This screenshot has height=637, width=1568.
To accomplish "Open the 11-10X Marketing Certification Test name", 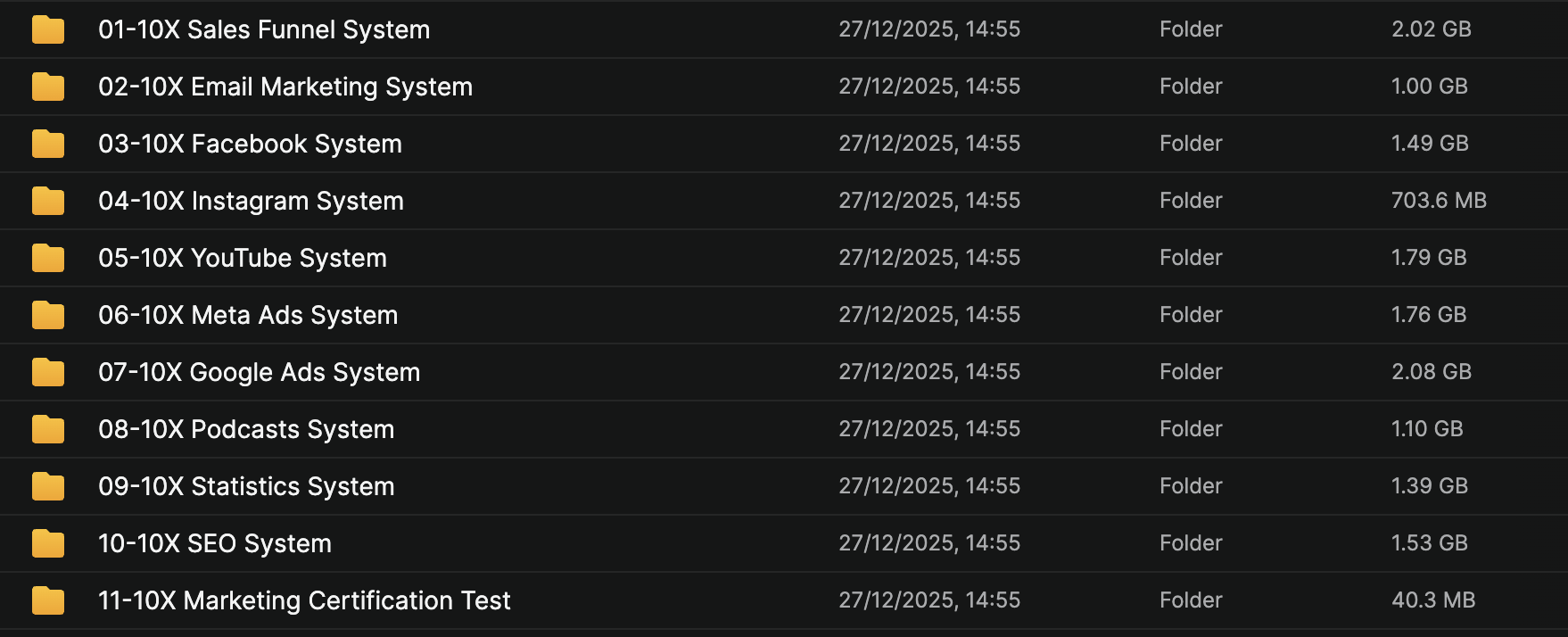I will point(304,600).
